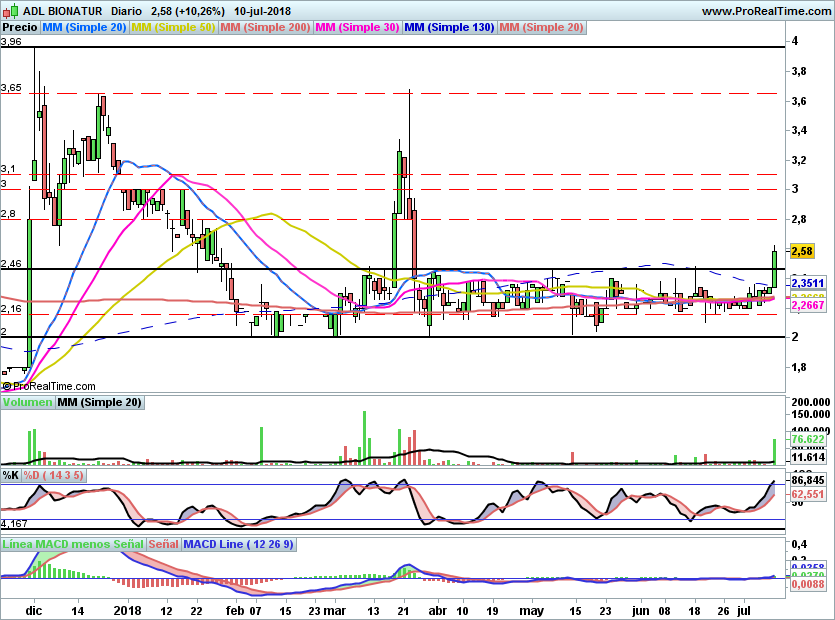Viewport: 835px width, 620px height.
Task: Toggle the yellow MM (Simple 50) legend
Action: pos(173,27)
